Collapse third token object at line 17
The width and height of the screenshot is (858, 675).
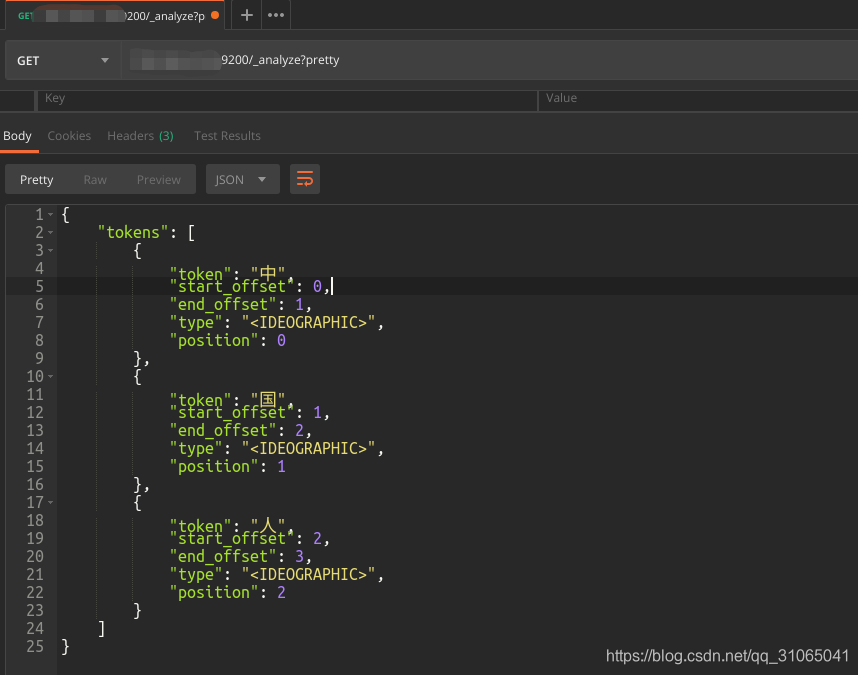coord(50,502)
